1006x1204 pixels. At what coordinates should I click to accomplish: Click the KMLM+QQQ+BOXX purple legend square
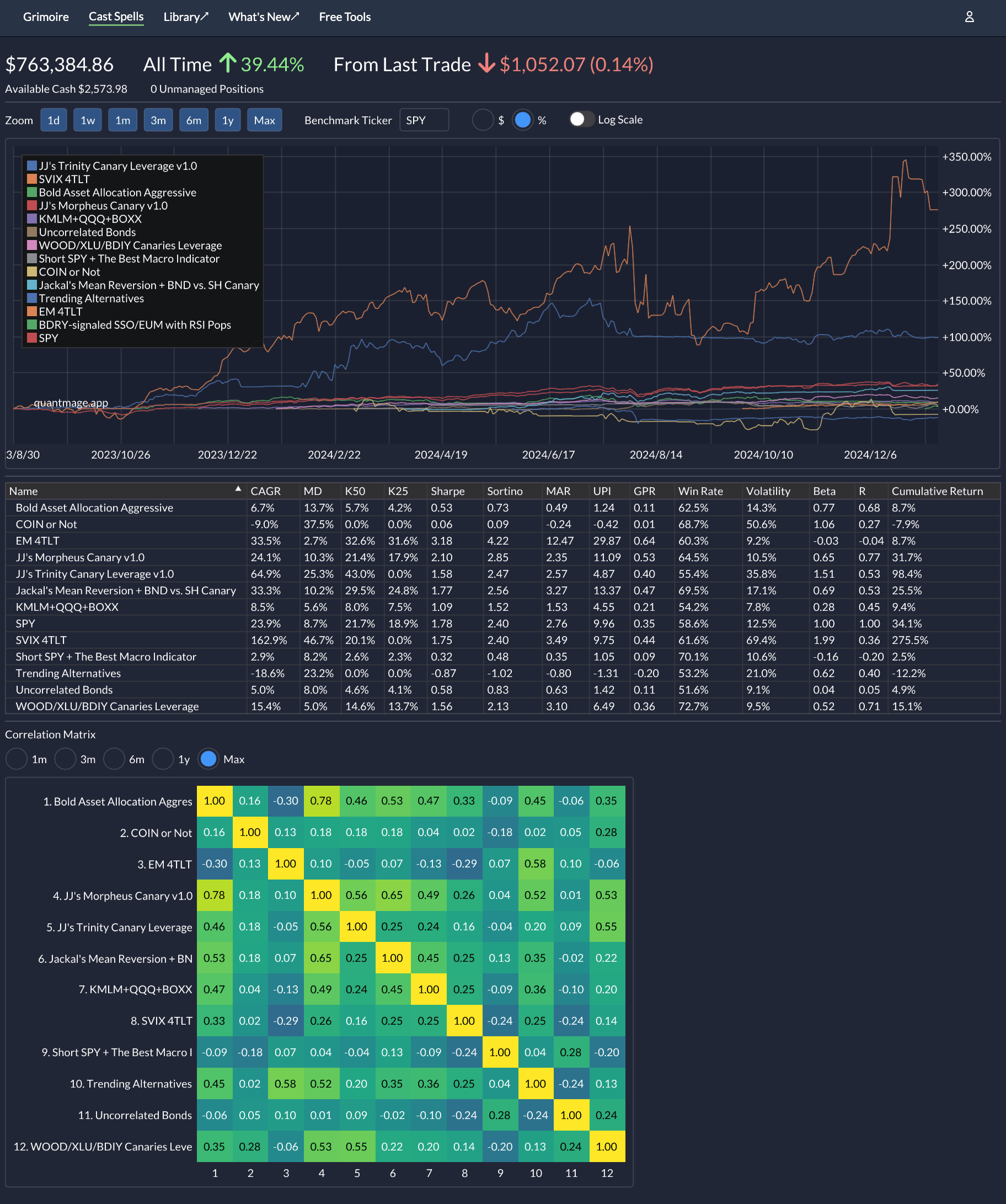32,219
